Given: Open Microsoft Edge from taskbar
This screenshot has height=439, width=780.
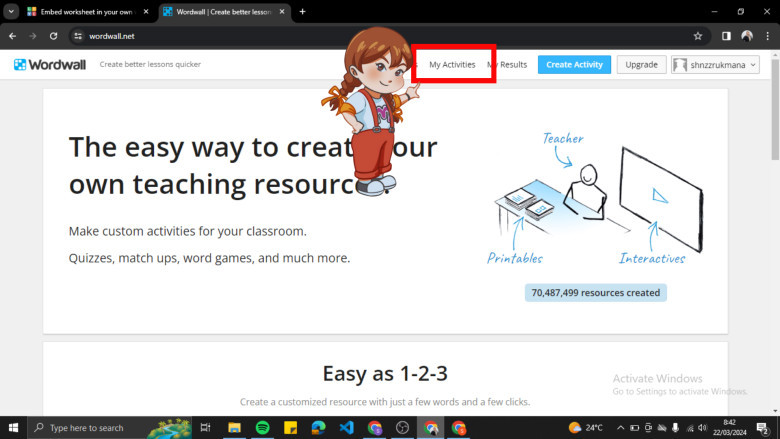Looking at the screenshot, I should (318, 428).
